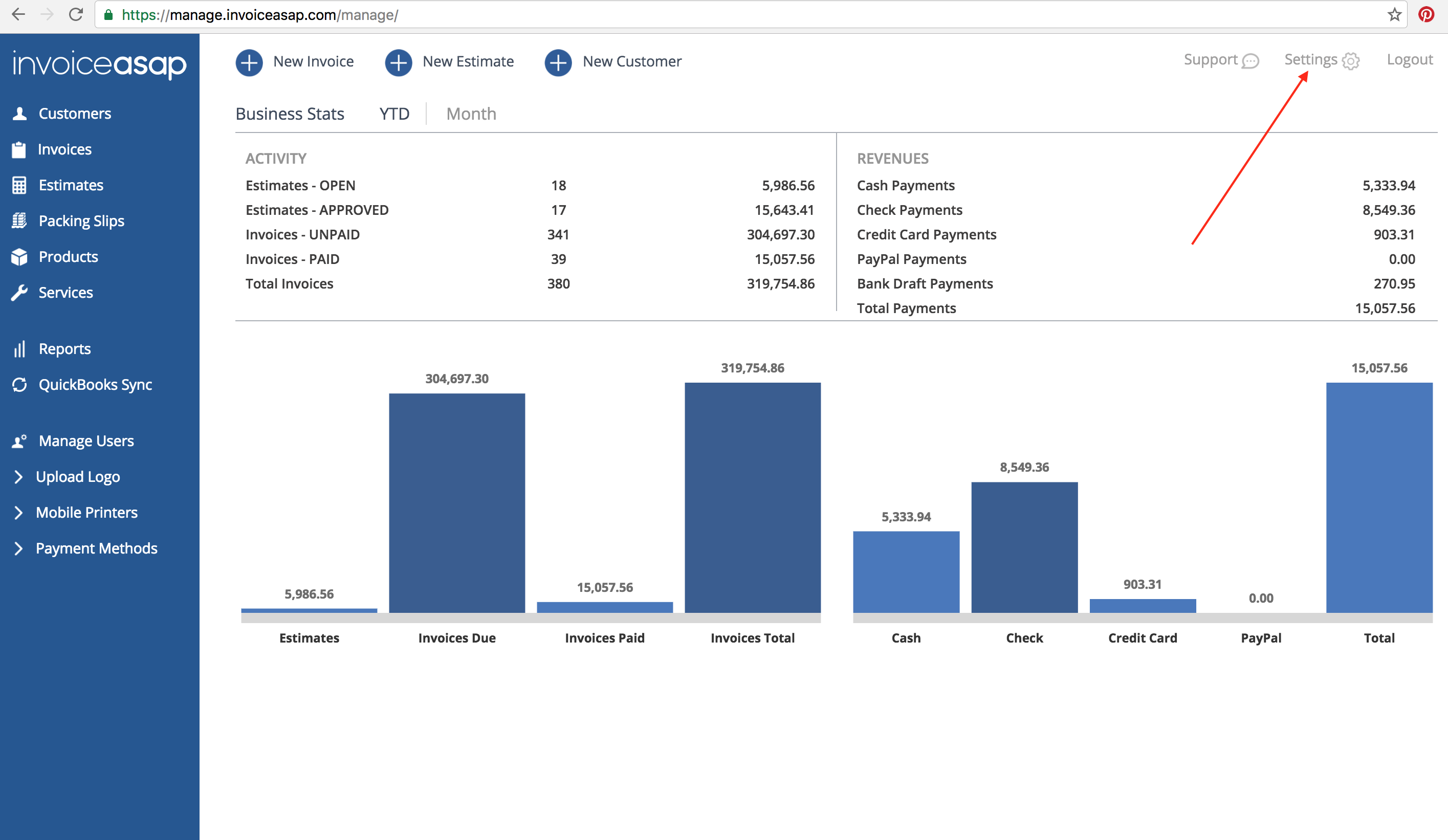The height and width of the screenshot is (840, 1448).
Task: View Packing Slips
Action: point(81,220)
